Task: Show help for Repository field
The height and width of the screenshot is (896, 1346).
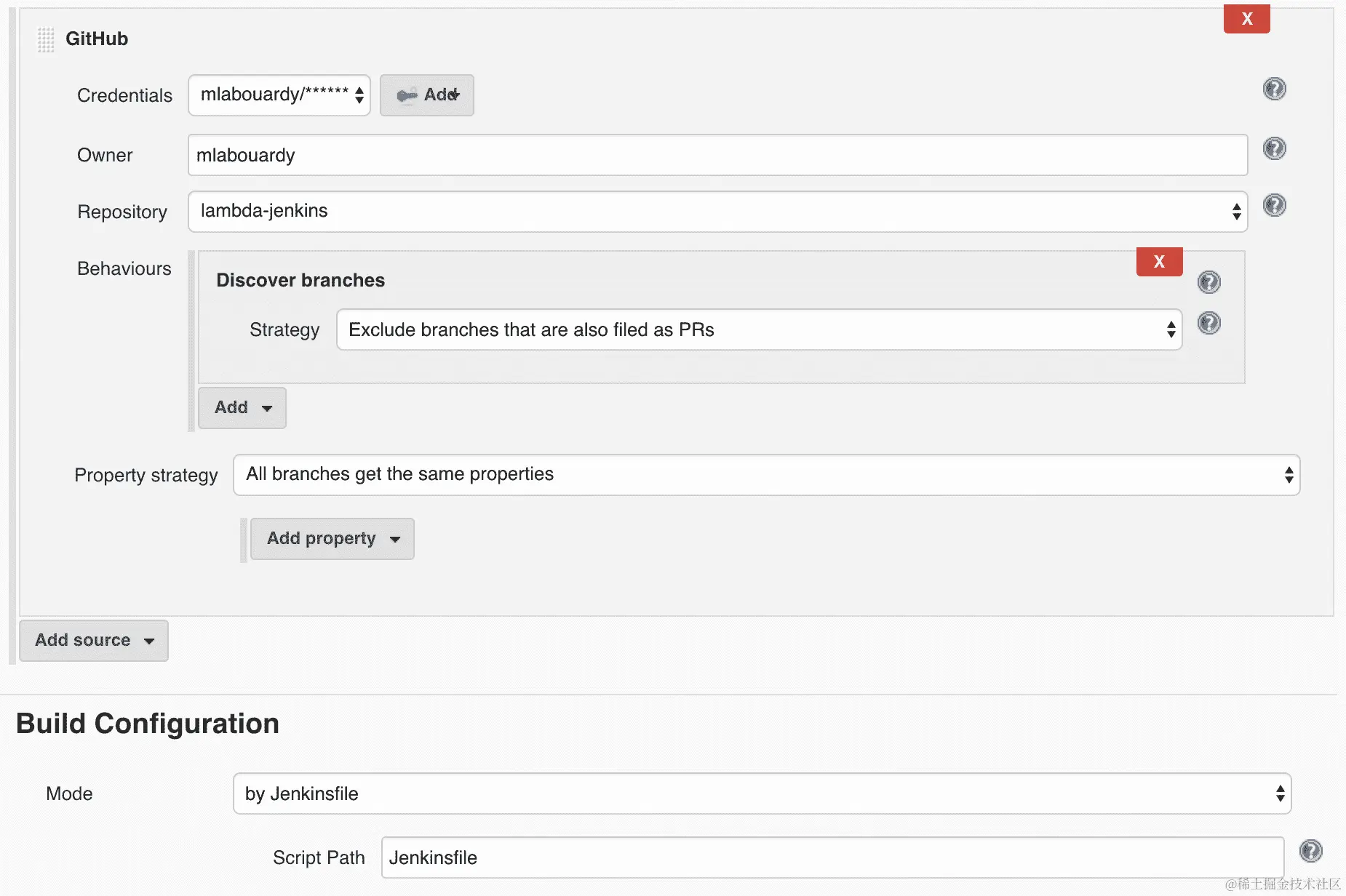Action: [x=1274, y=206]
